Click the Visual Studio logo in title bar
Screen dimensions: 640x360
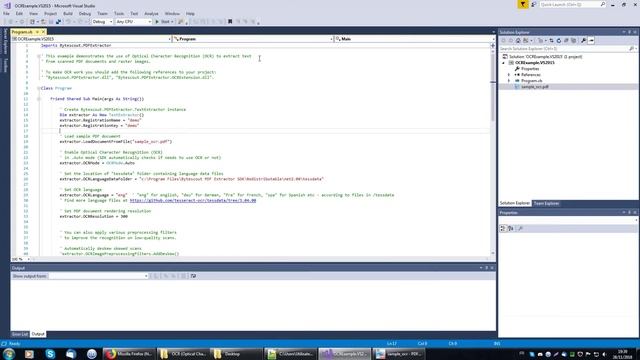[x=7, y=5]
